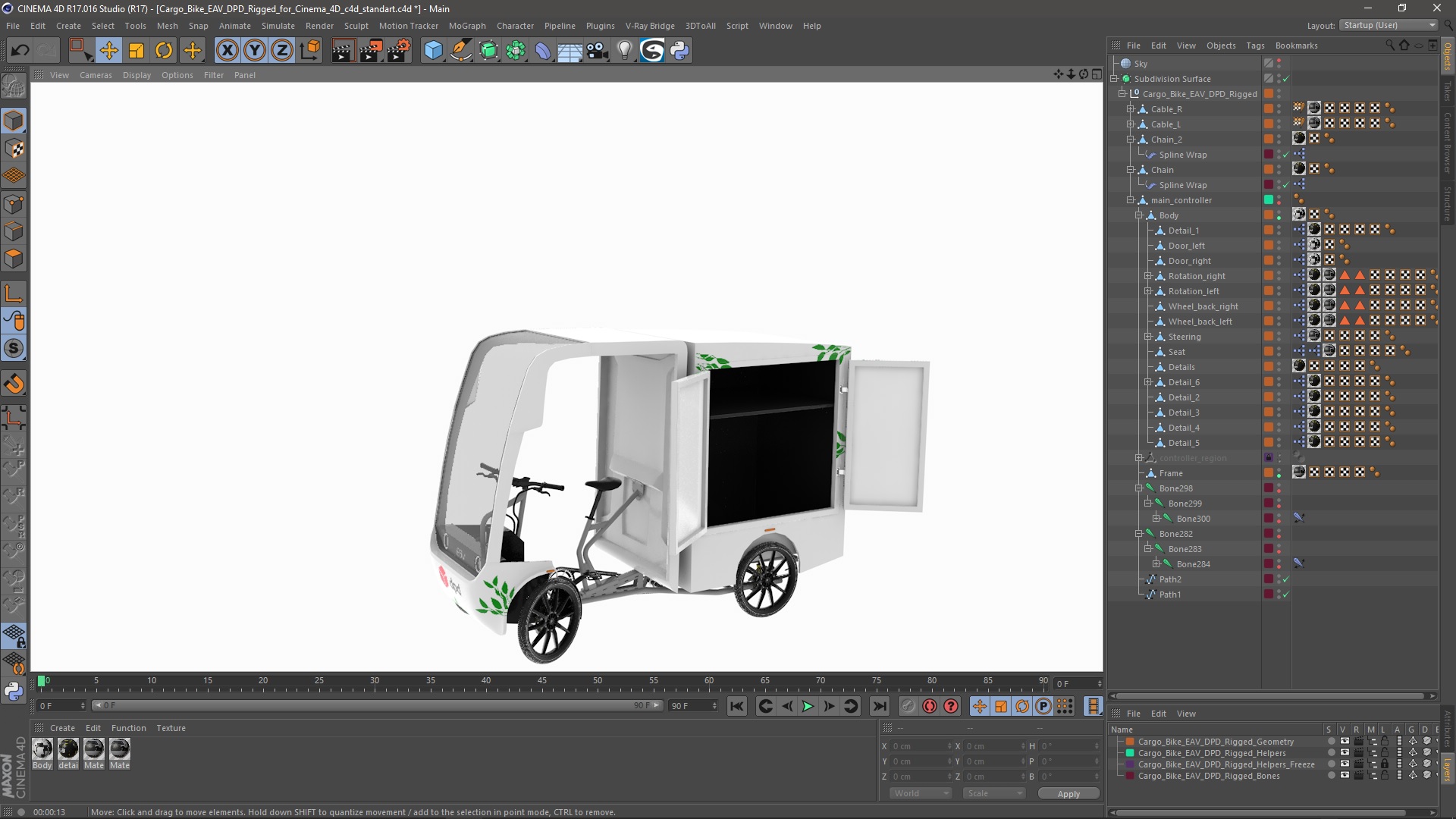Open Edit Render Settings icon

(x=399, y=51)
